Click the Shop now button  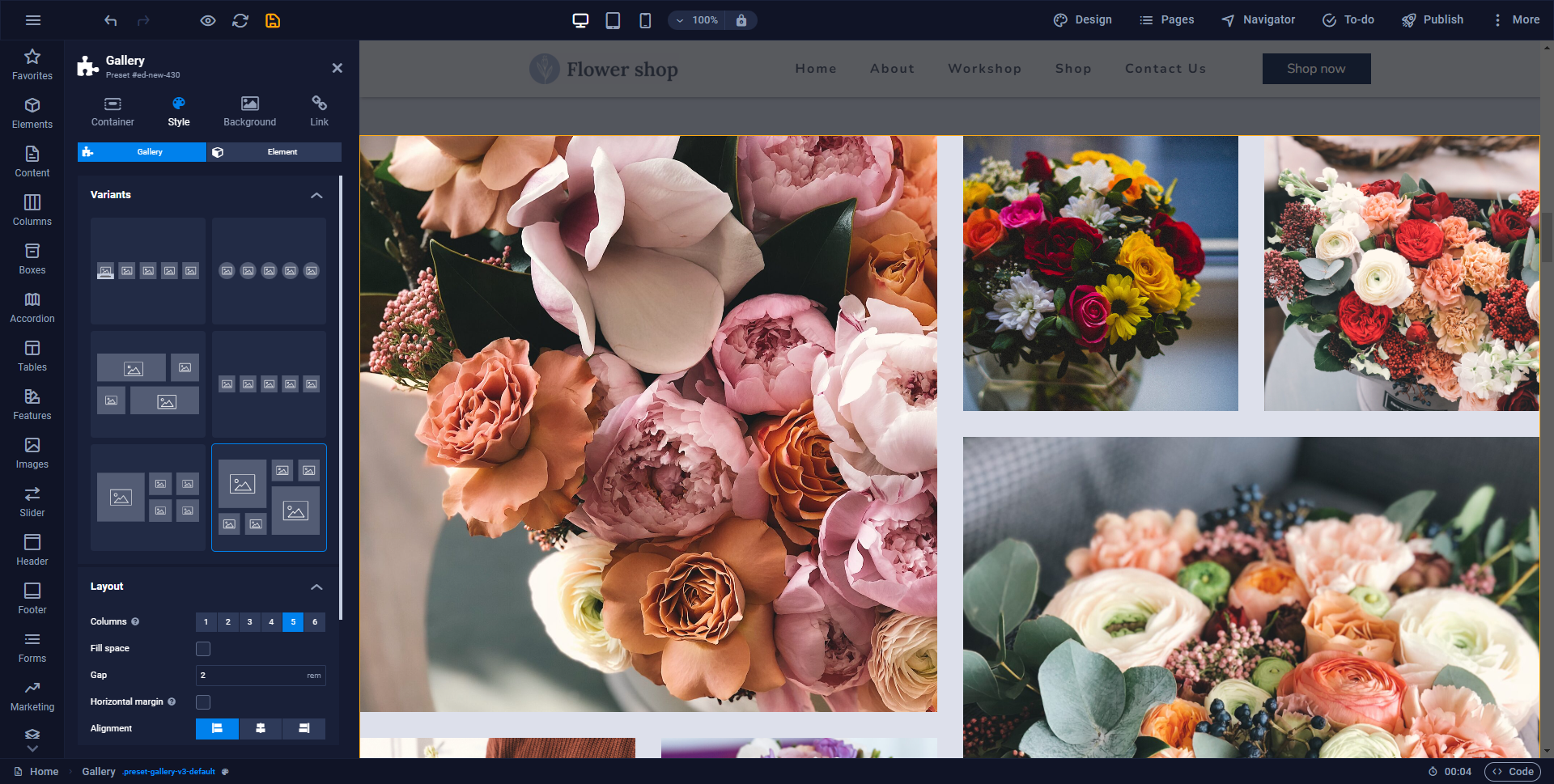click(1316, 69)
